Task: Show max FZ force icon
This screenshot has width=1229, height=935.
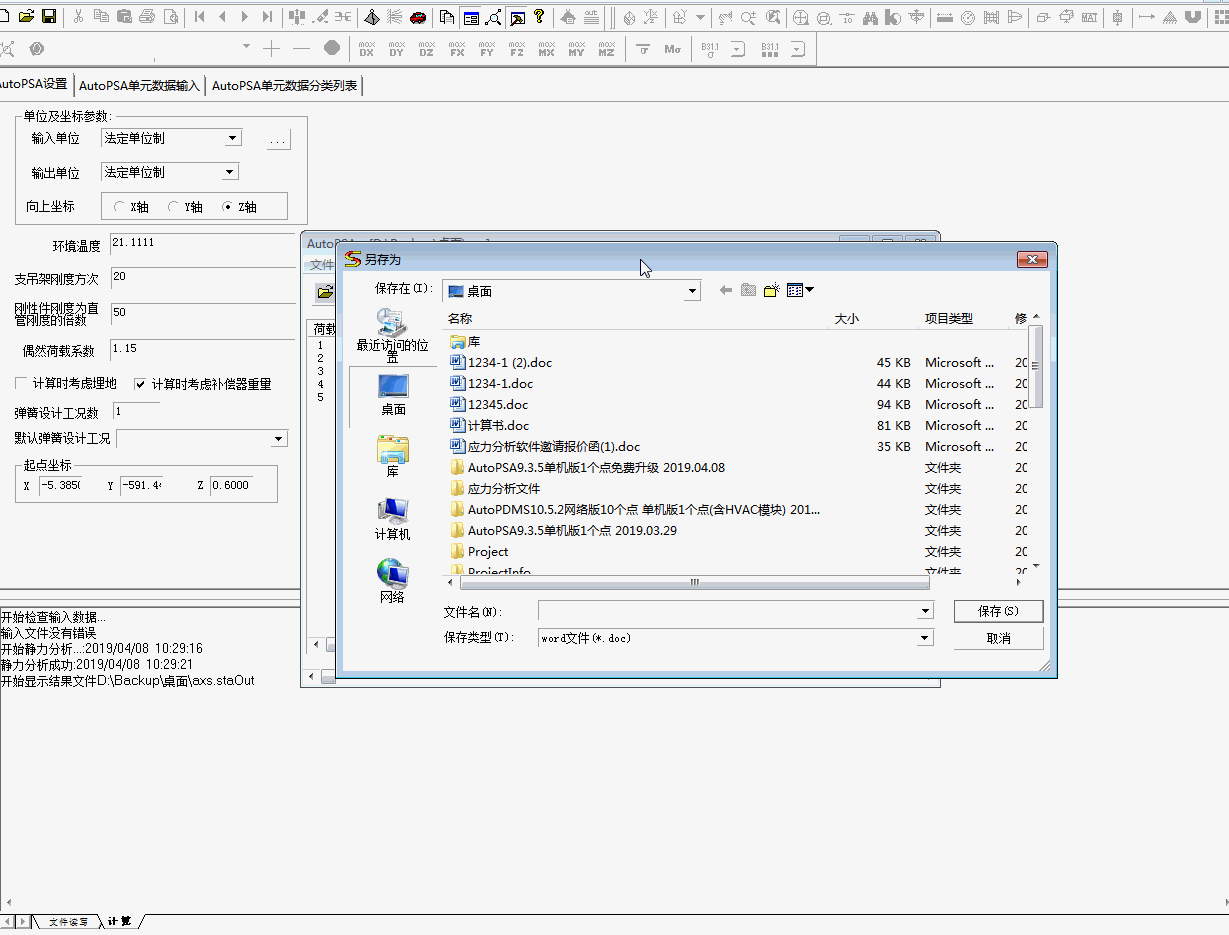Action: [x=517, y=48]
